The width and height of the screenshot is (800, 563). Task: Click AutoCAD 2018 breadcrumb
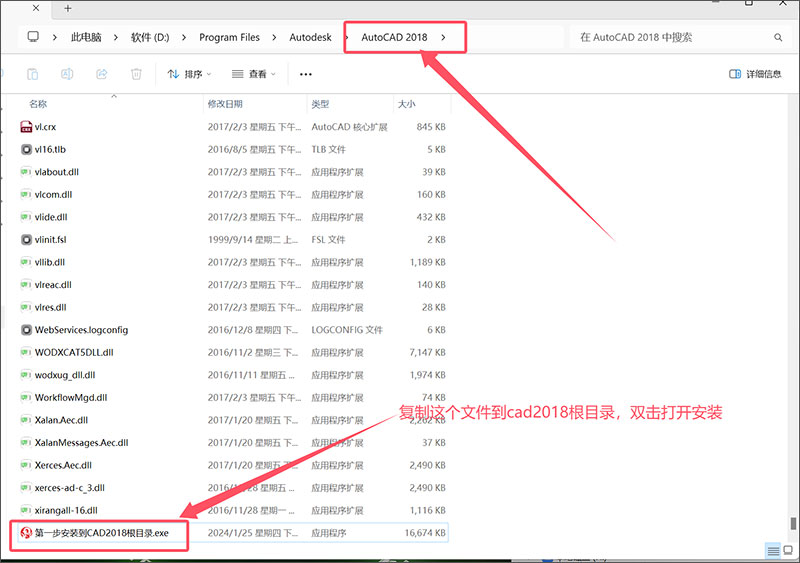coord(394,37)
